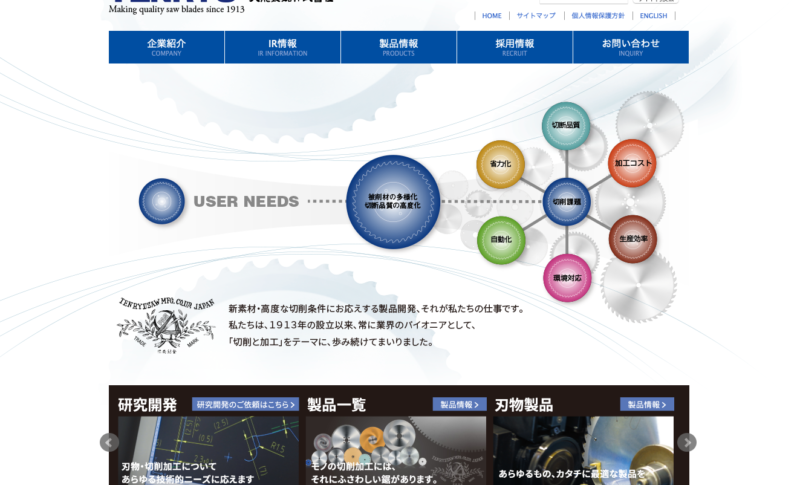Open the 製品一覧 saw blades thumbnail
Viewport: 800px width, 485px height.
396,450
